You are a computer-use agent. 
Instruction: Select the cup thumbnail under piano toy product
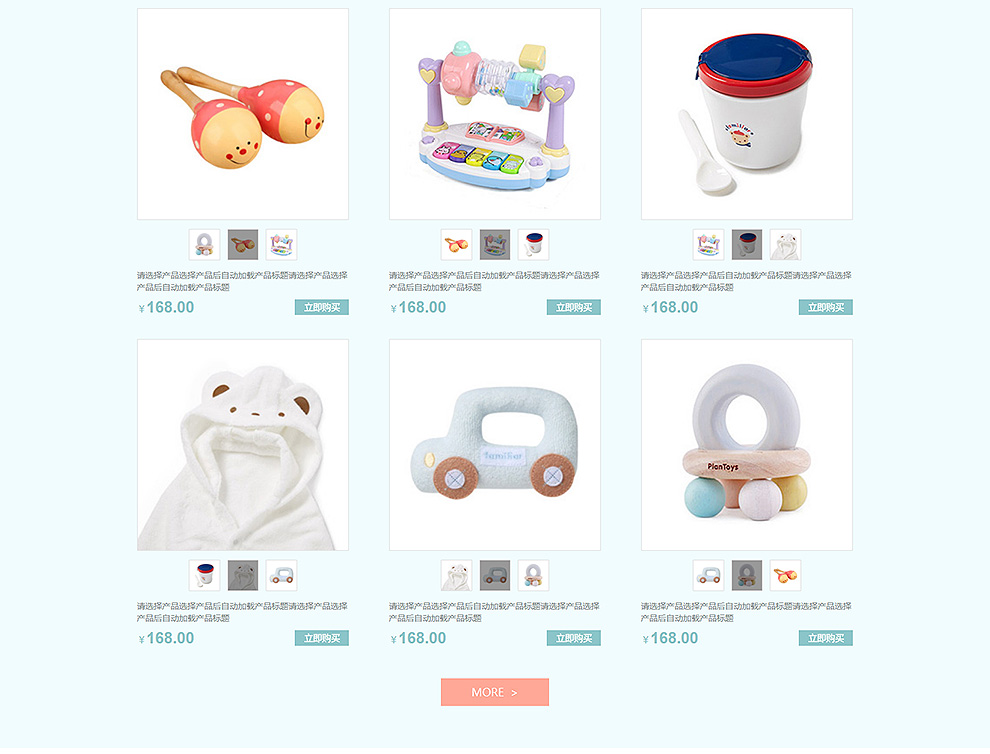click(533, 244)
